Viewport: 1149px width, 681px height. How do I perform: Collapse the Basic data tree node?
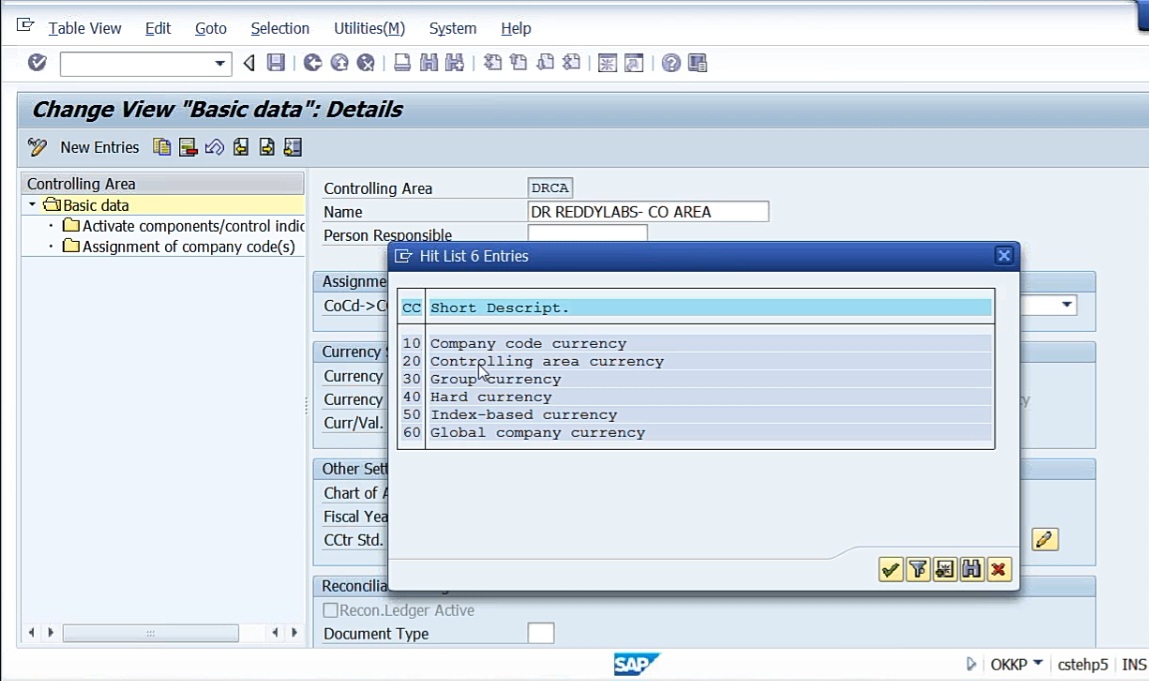[32, 205]
